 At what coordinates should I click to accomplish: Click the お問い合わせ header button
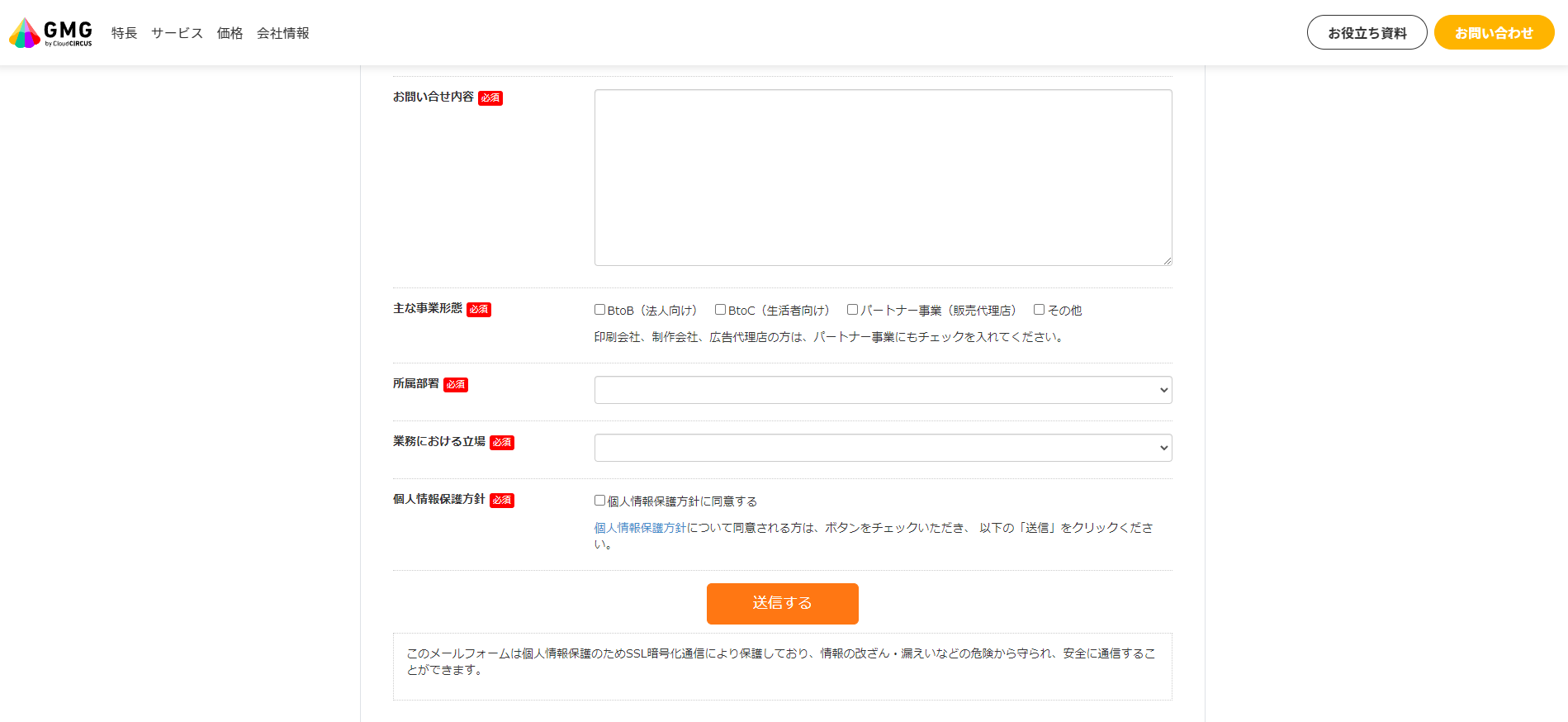pos(1494,32)
